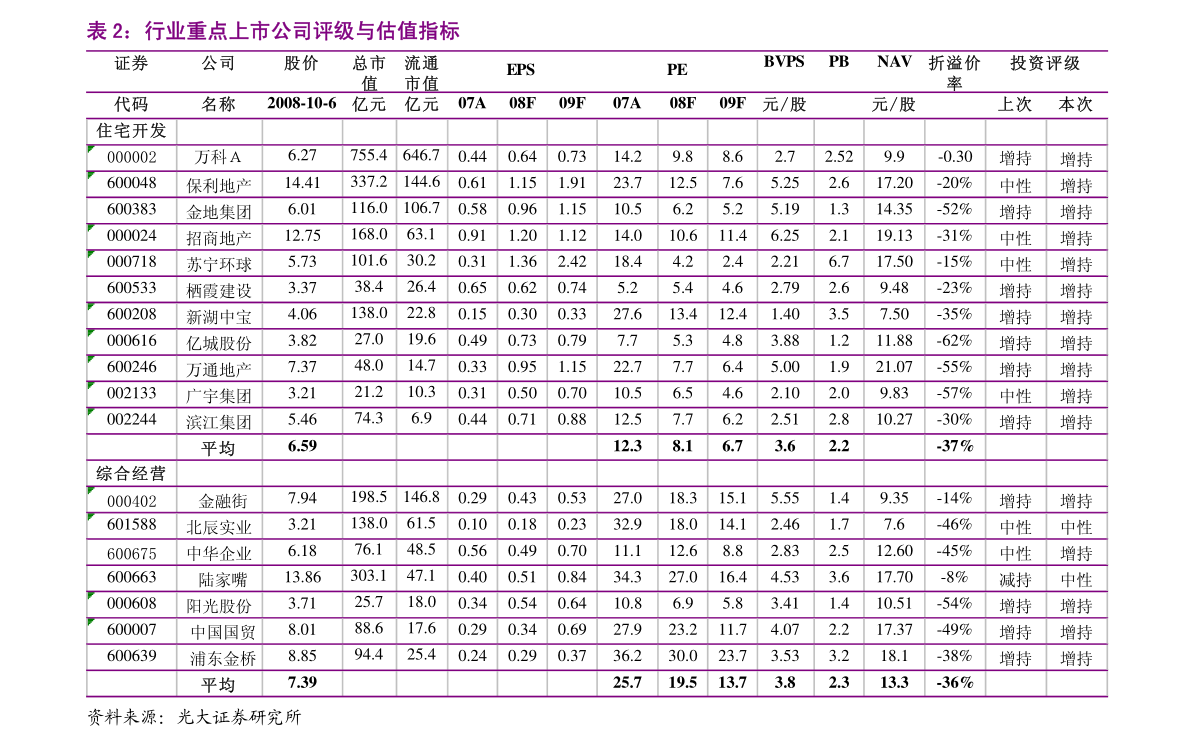Select the 折溢价率 column header
1191x746 pixels.
(954, 73)
